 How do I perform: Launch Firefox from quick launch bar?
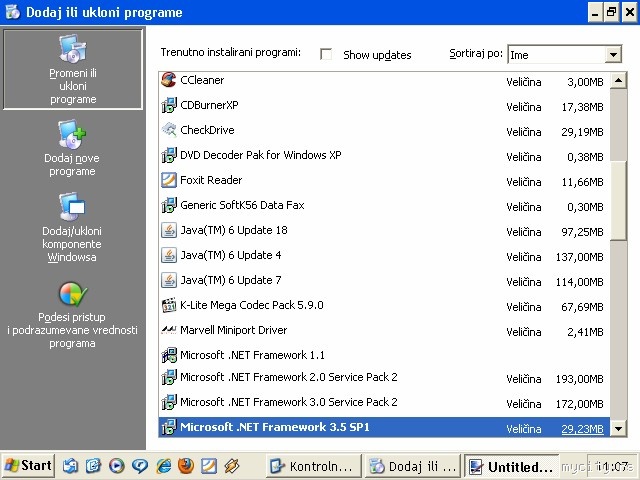186,466
